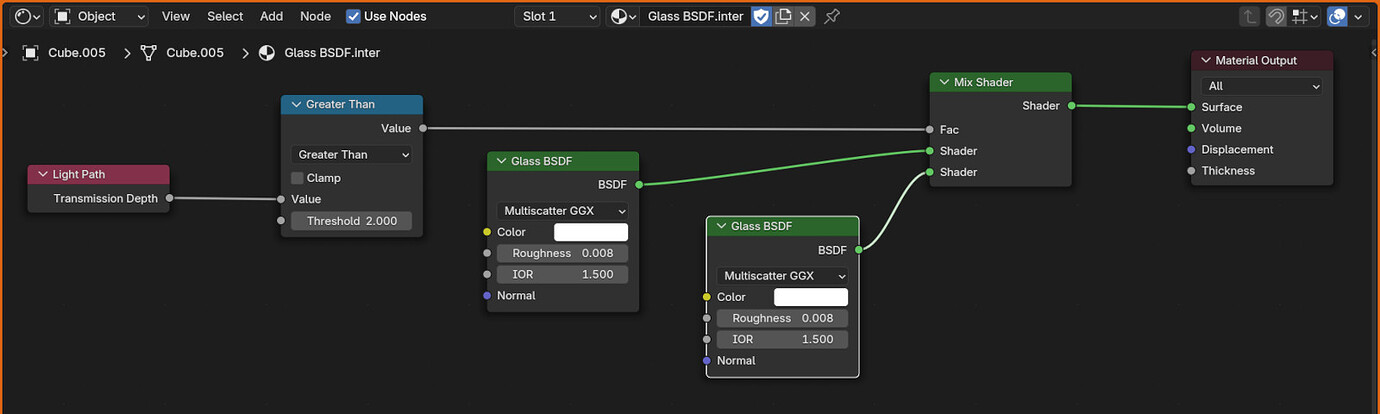Open the browse material sphere dropdown
The width and height of the screenshot is (1380, 414).
623,16
